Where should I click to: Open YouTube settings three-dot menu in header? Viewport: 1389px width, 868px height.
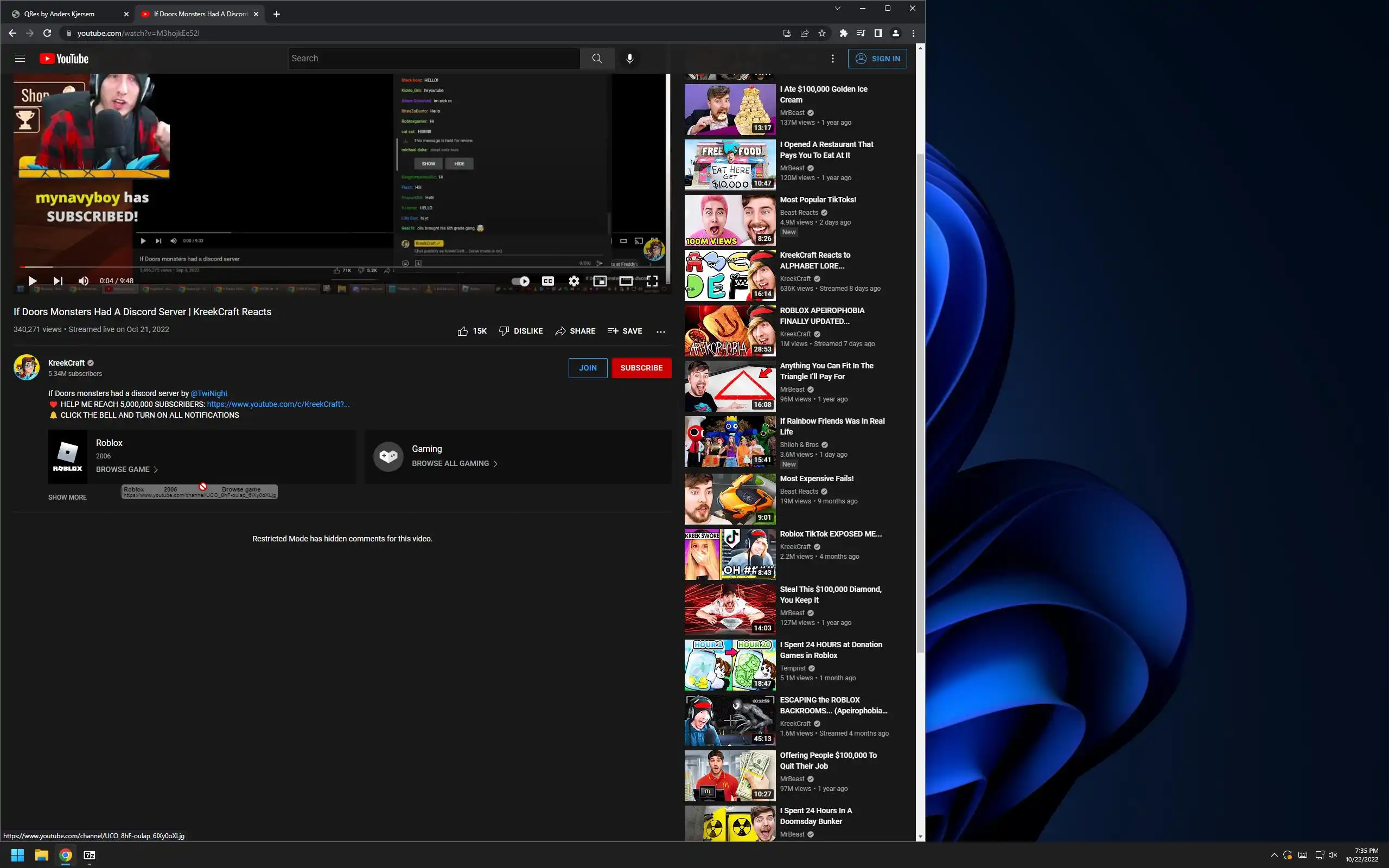pyautogui.click(x=832, y=59)
